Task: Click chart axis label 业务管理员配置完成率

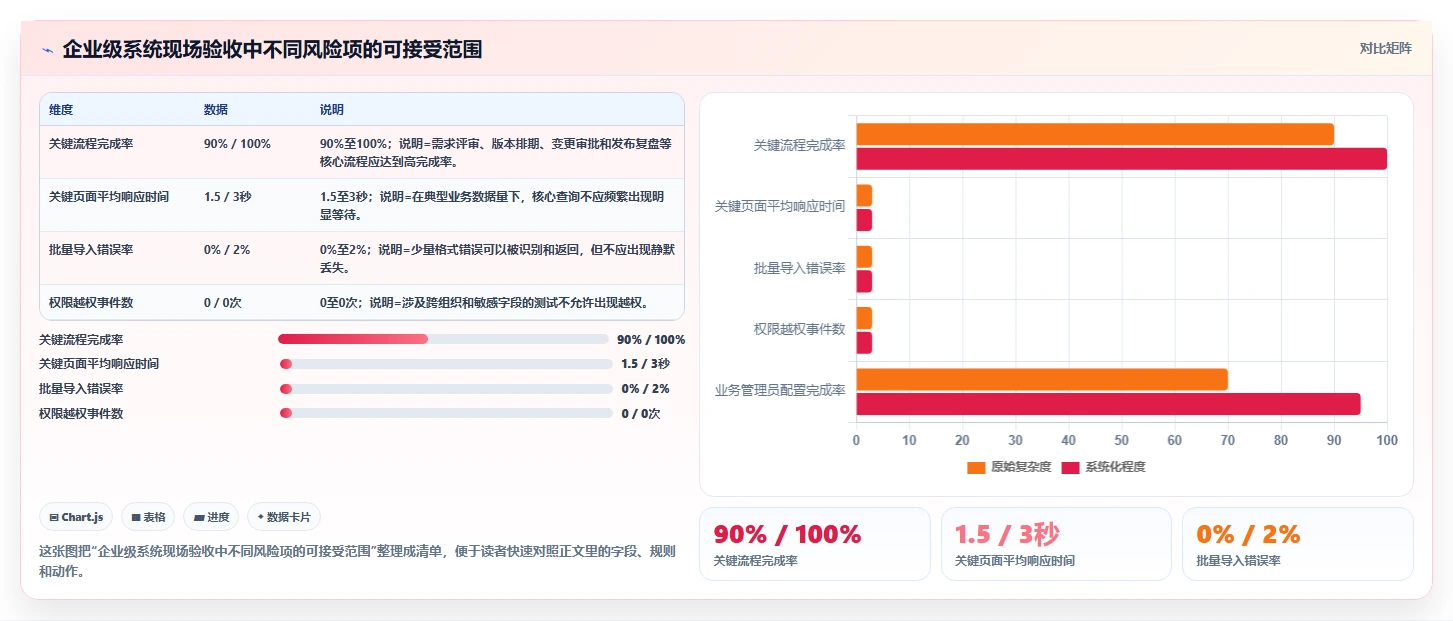Action: pyautogui.click(x=780, y=391)
